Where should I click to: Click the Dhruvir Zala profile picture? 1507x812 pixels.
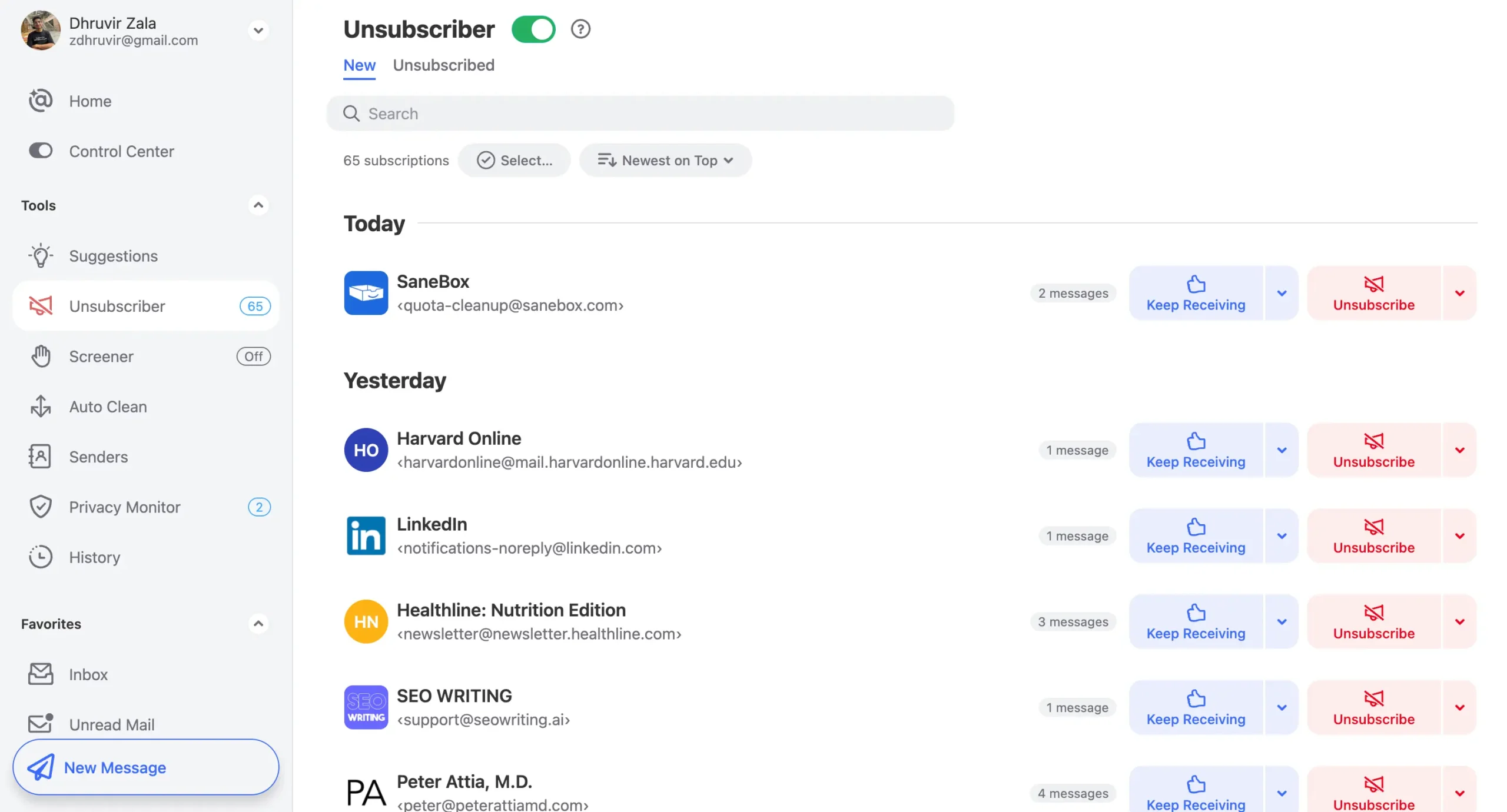(41, 30)
